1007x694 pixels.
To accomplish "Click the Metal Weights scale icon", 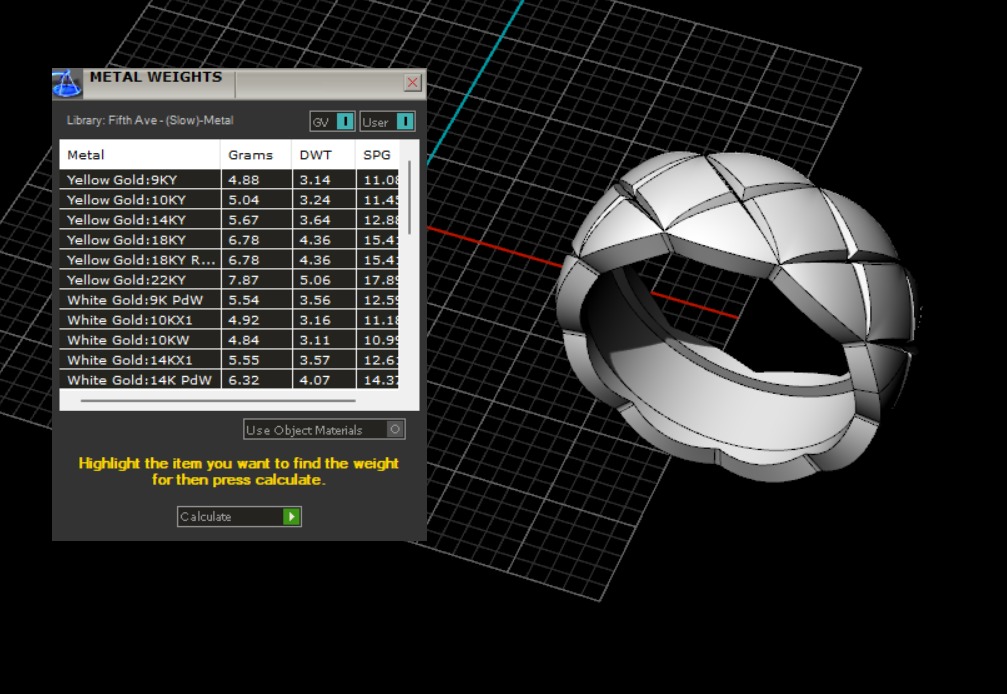I will click(x=67, y=83).
